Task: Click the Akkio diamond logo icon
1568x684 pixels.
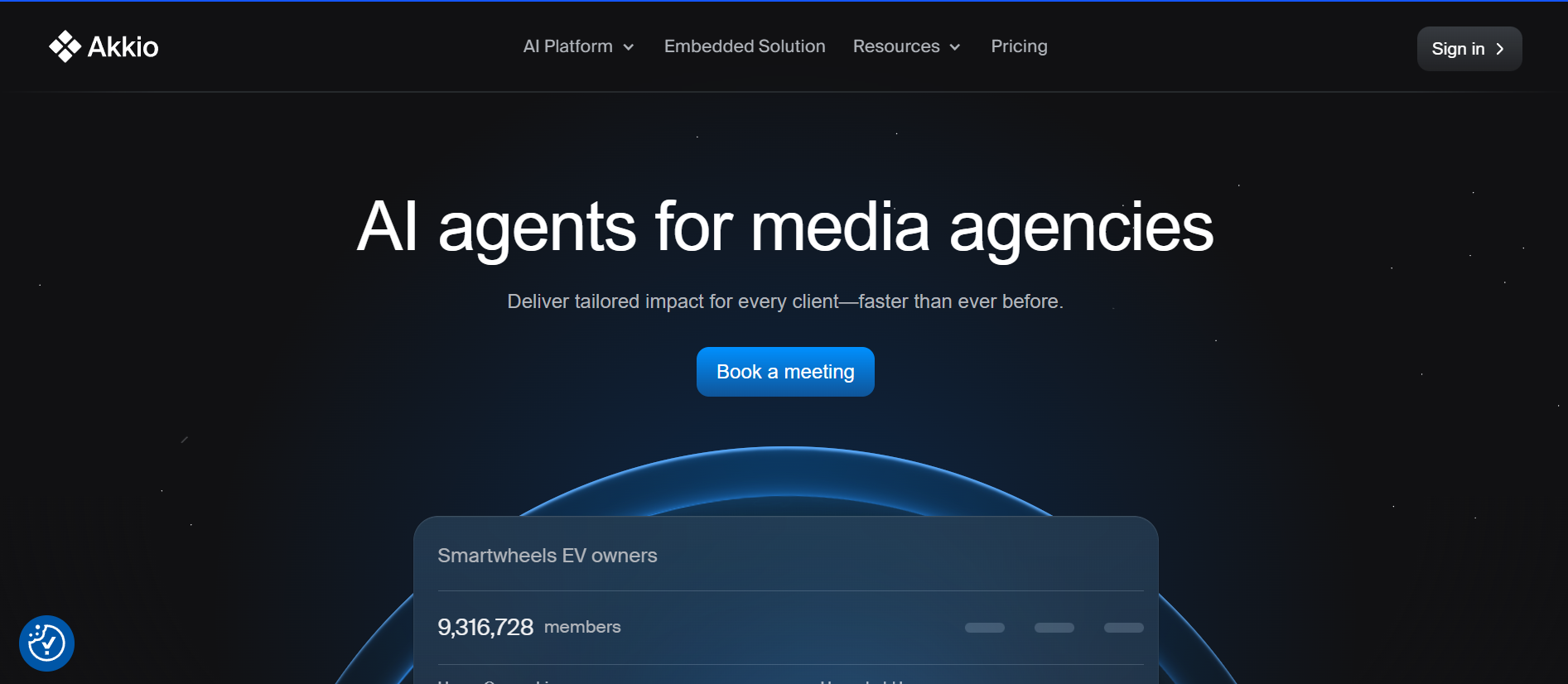Action: (65, 46)
